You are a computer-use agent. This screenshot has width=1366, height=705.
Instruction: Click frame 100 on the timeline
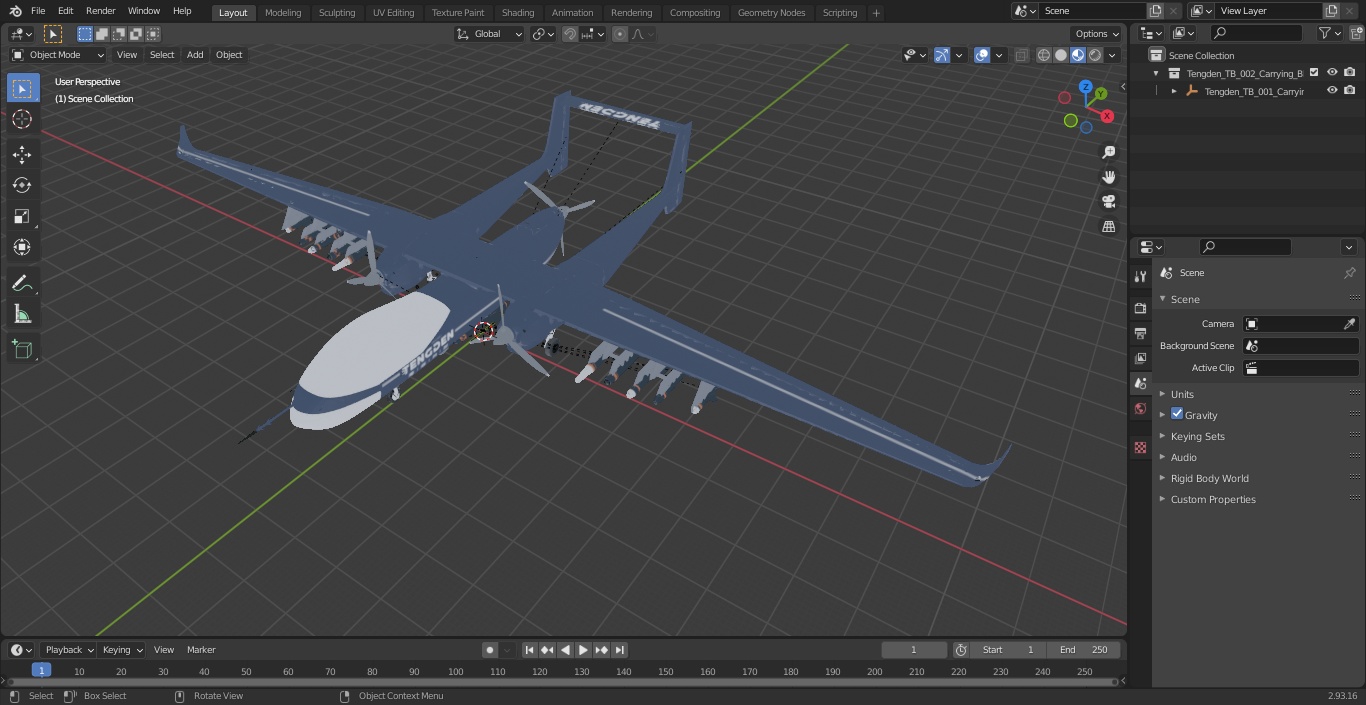tap(455, 672)
